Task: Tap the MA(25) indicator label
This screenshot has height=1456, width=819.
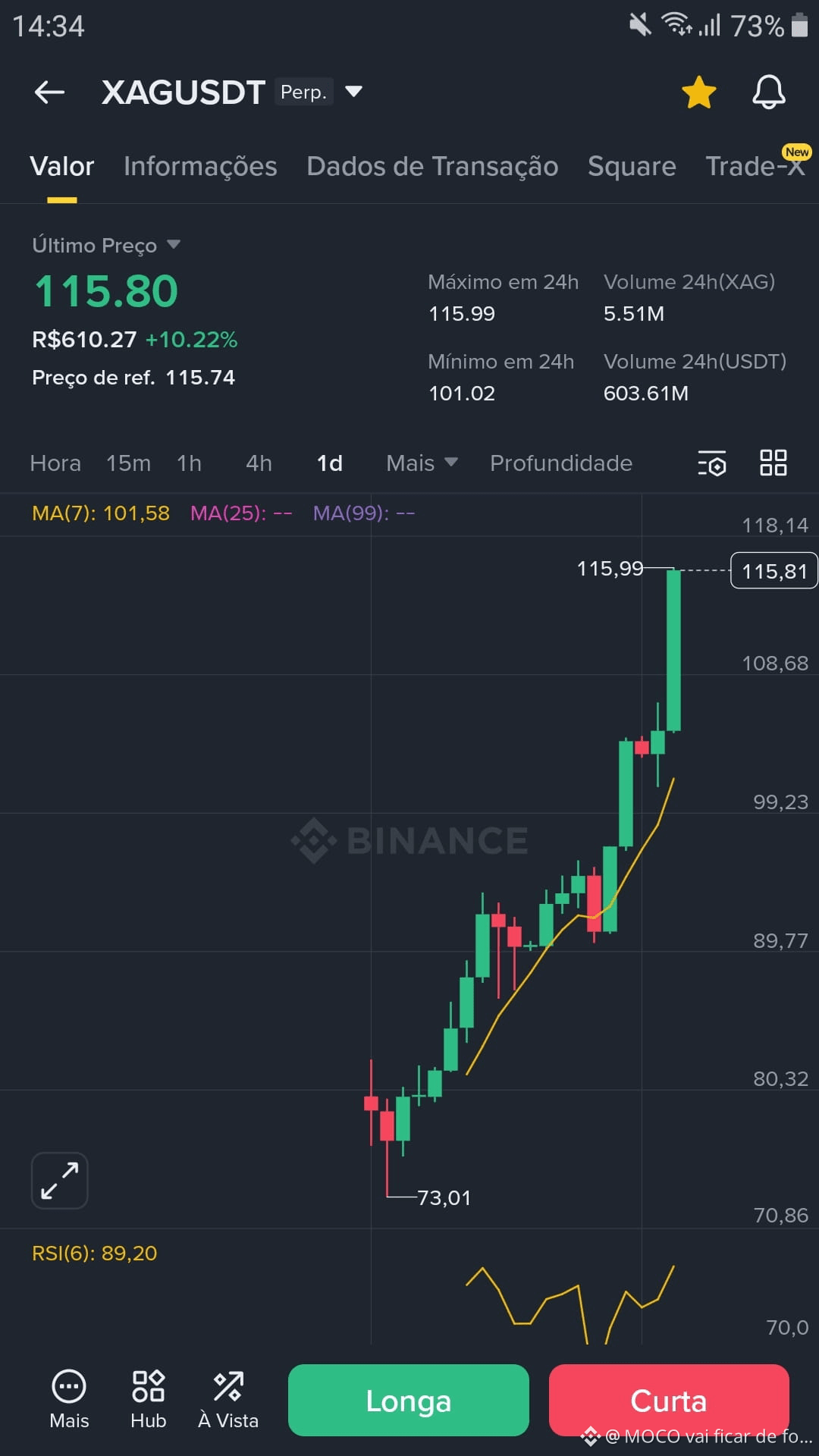Action: point(241,513)
